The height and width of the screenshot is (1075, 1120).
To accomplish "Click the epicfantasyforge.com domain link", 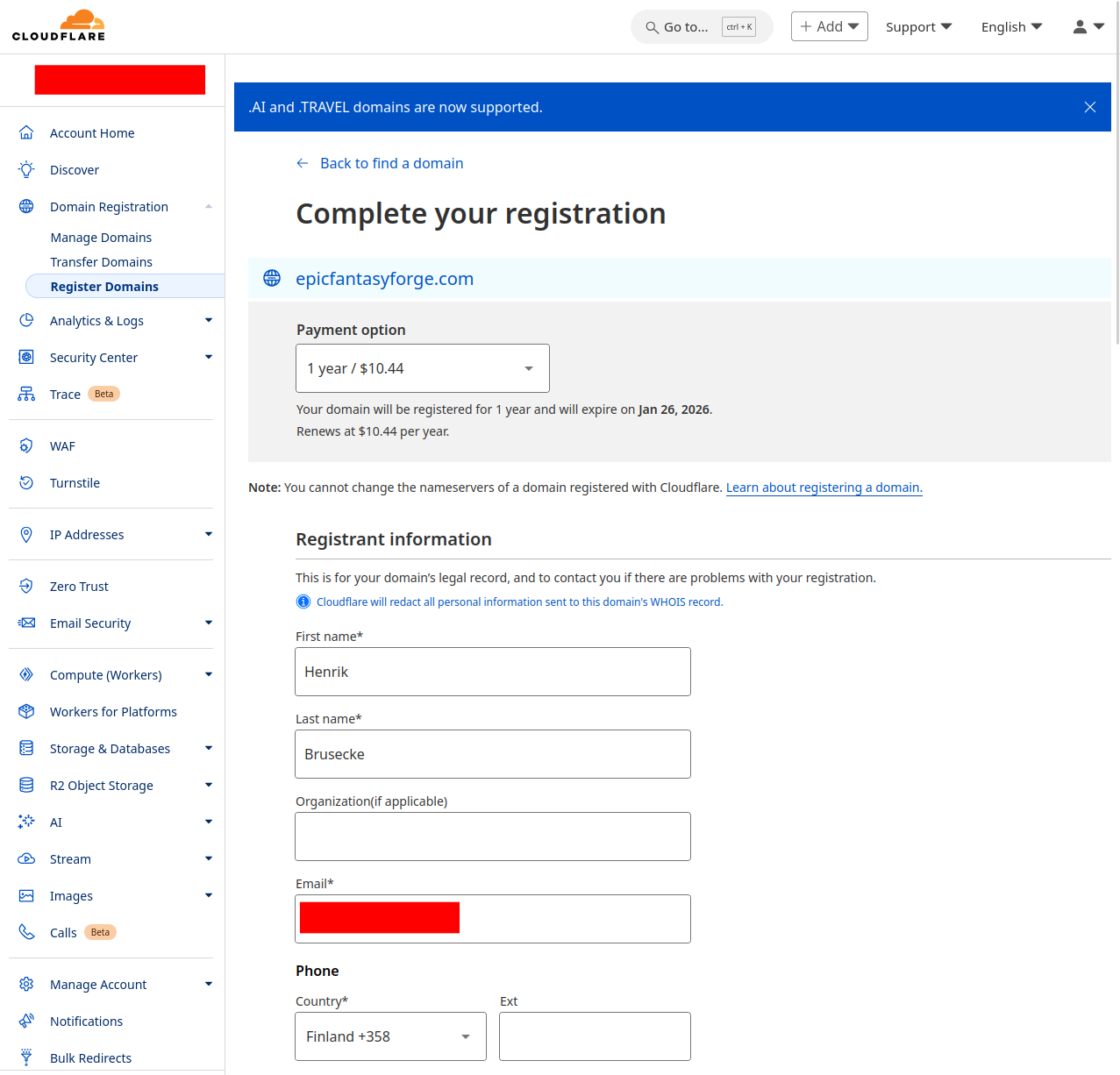I will click(x=384, y=279).
